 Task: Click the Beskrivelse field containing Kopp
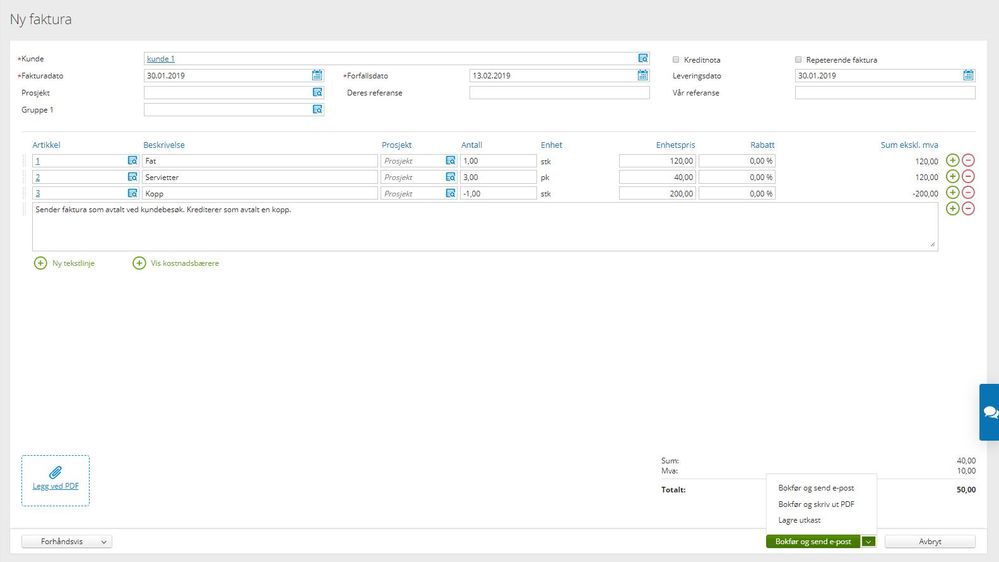point(260,193)
